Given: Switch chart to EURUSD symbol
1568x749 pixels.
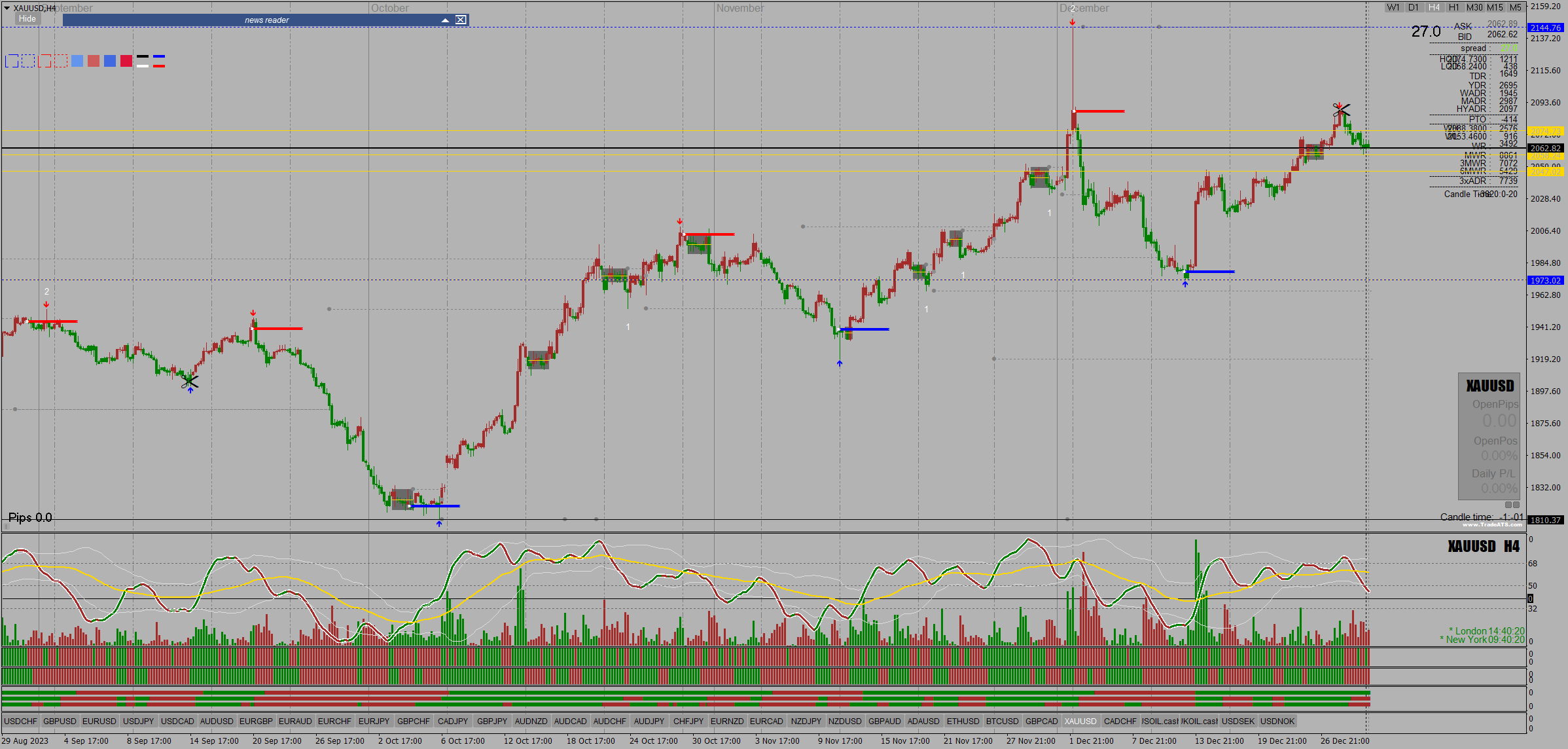Looking at the screenshot, I should [99, 722].
